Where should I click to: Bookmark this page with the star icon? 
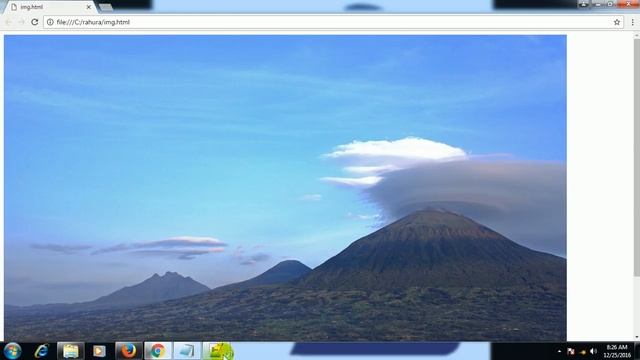point(617,22)
